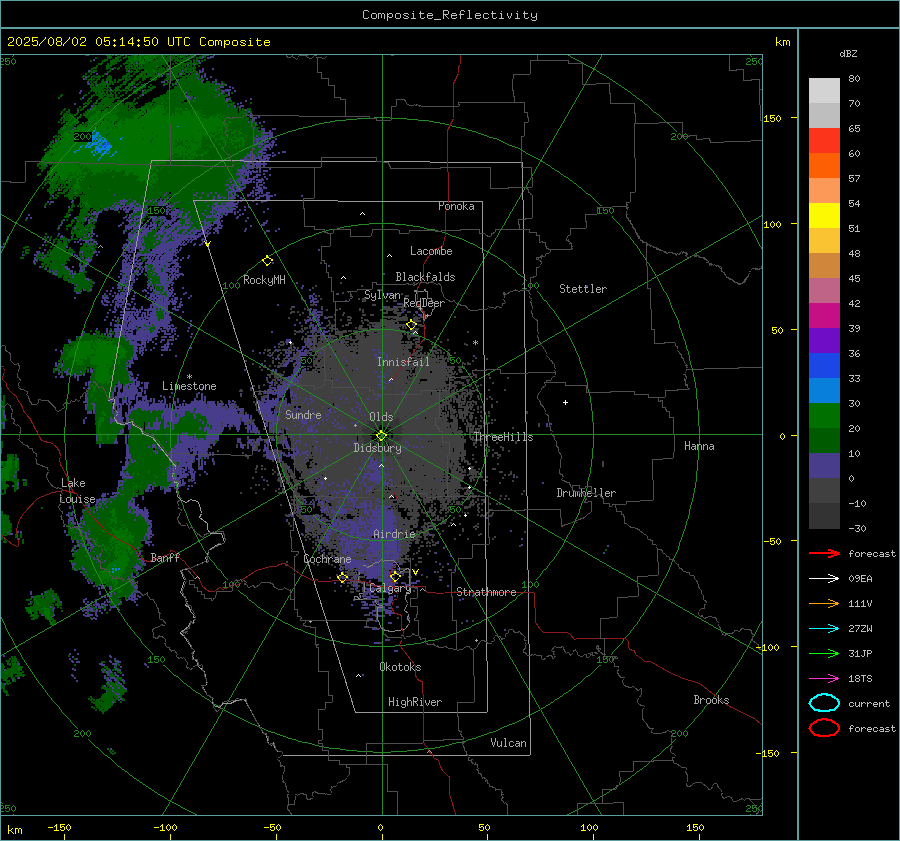Click the Limestone label

point(189,386)
